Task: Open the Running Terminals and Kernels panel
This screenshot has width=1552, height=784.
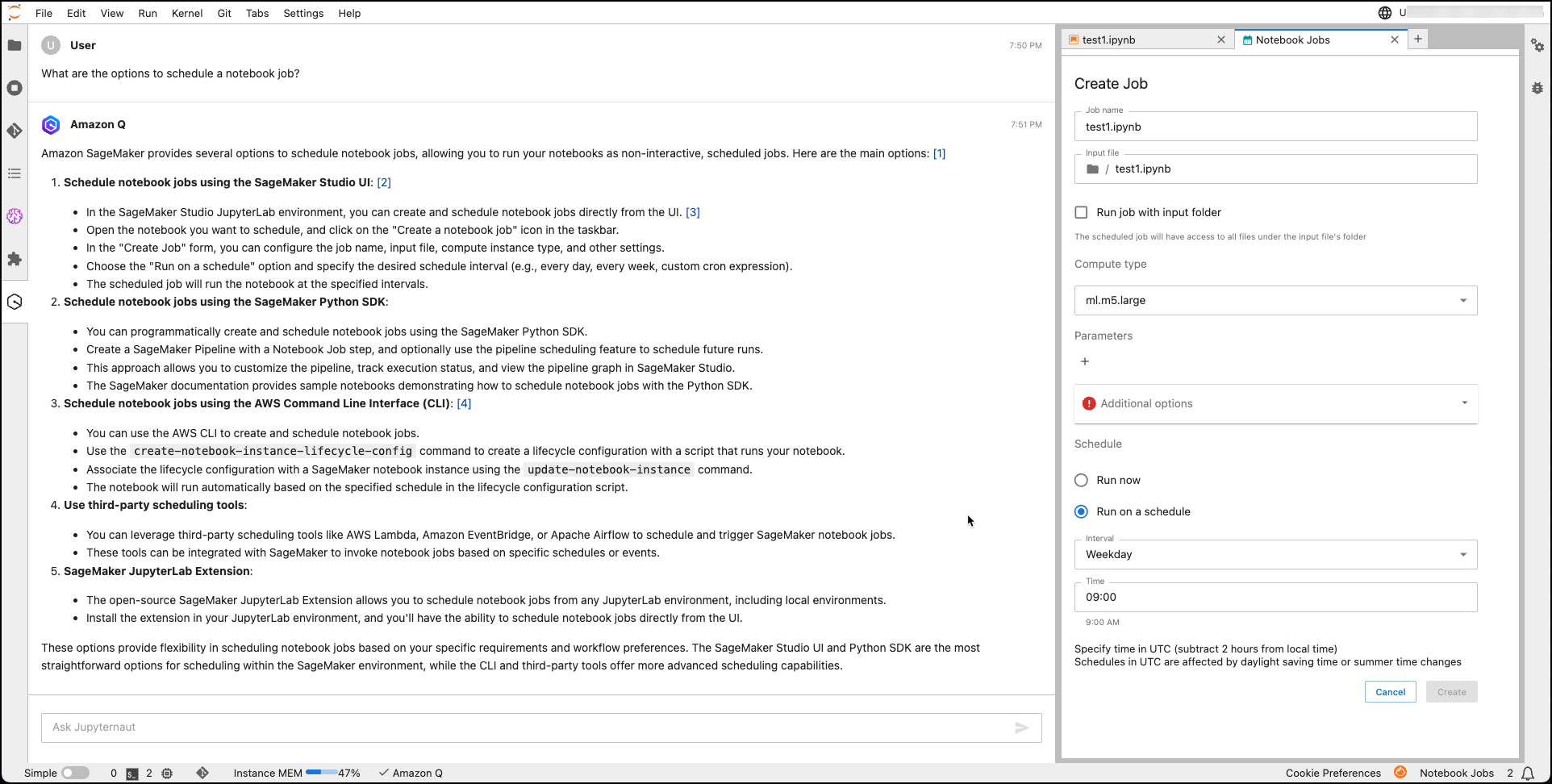Action: coord(15,88)
